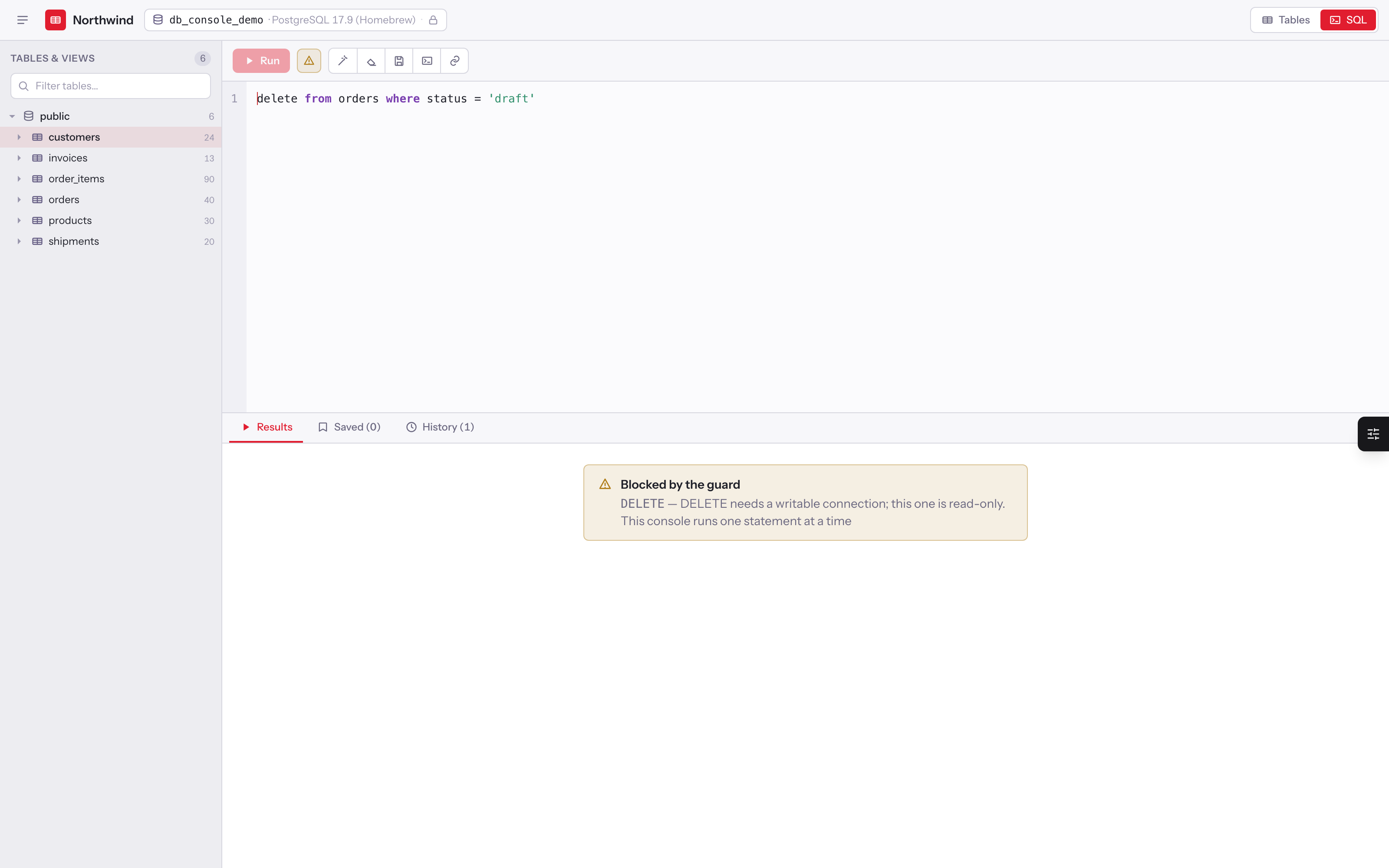
Task: Select the orders table row
Action: (x=111, y=200)
